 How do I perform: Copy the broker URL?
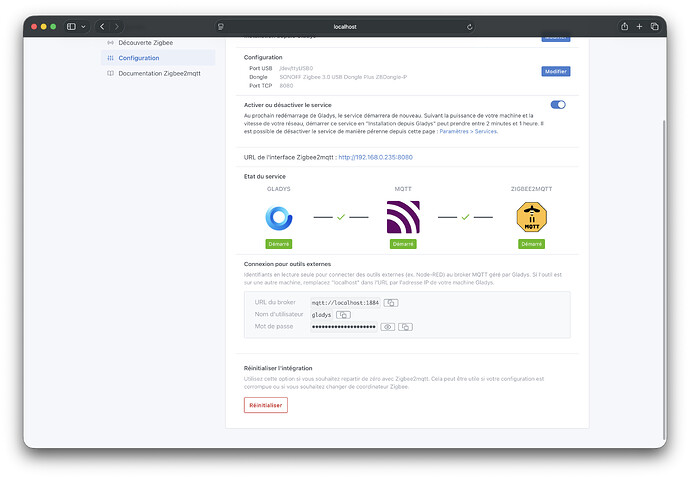click(391, 303)
